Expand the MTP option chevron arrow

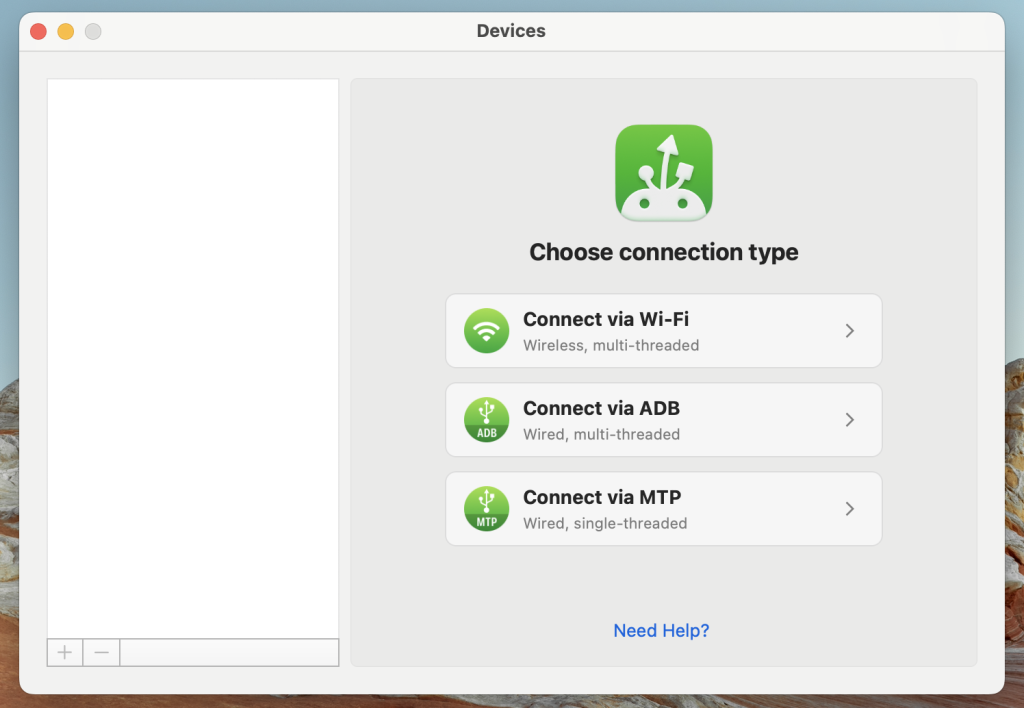pyautogui.click(x=850, y=509)
